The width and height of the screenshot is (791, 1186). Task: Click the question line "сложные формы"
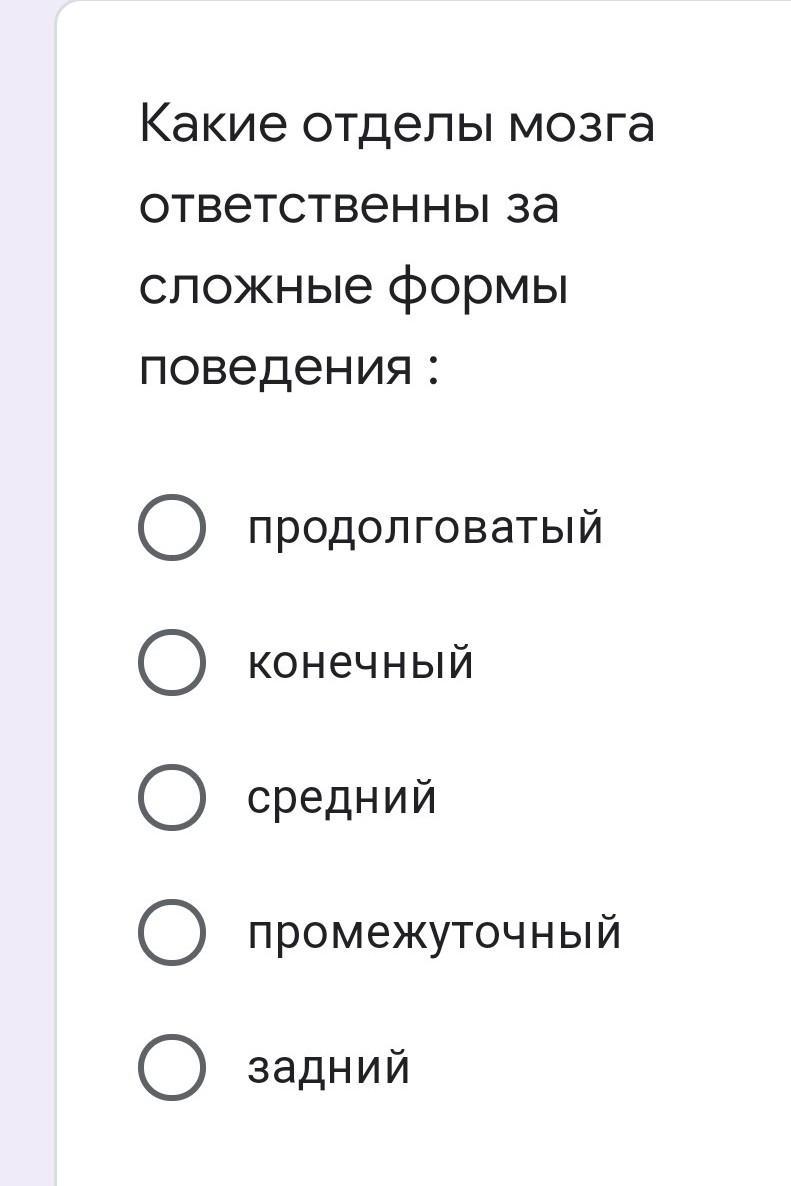[353, 289]
